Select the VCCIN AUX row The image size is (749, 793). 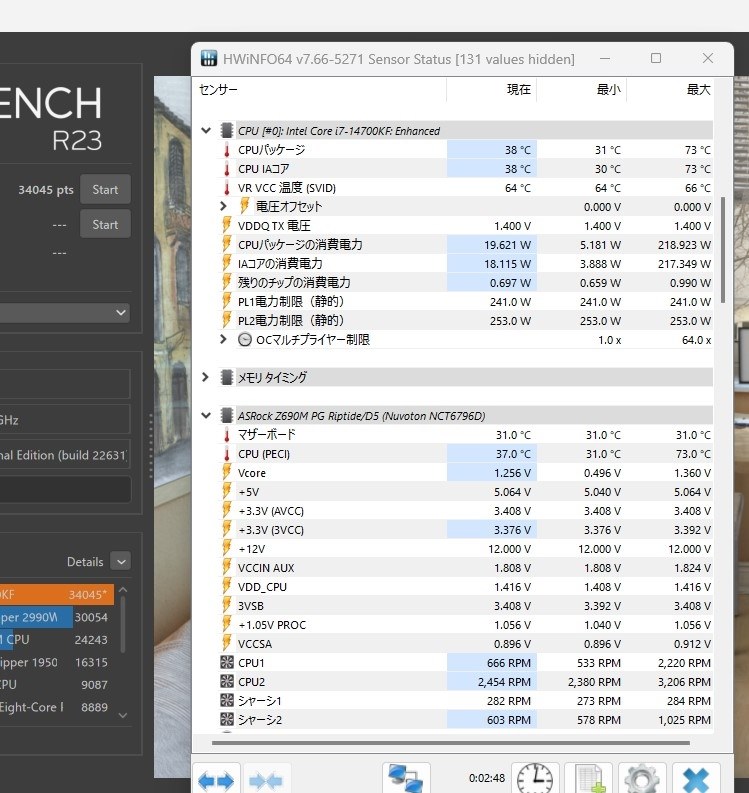click(465, 568)
